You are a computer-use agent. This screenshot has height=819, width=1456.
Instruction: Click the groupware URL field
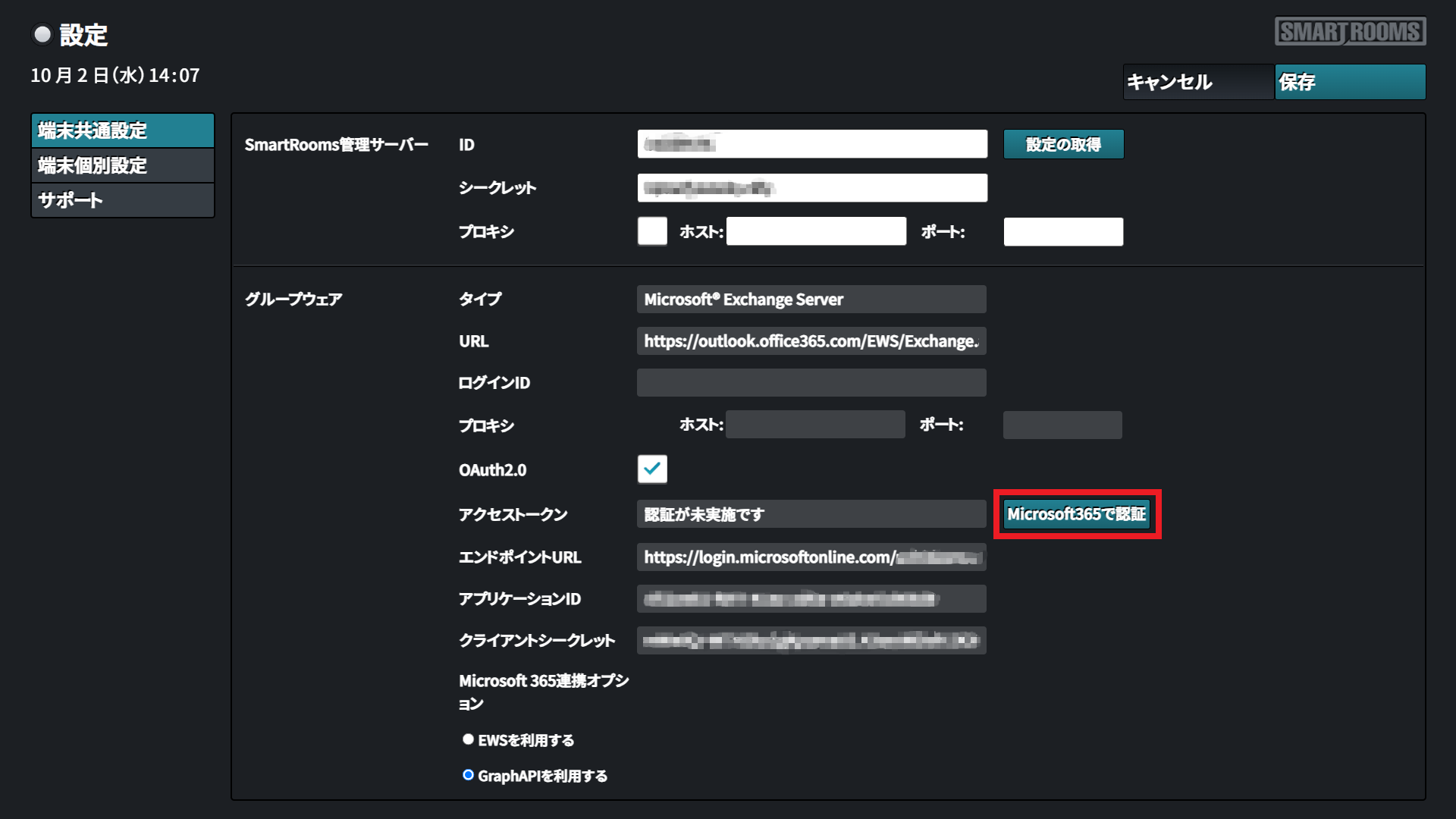[x=811, y=341]
